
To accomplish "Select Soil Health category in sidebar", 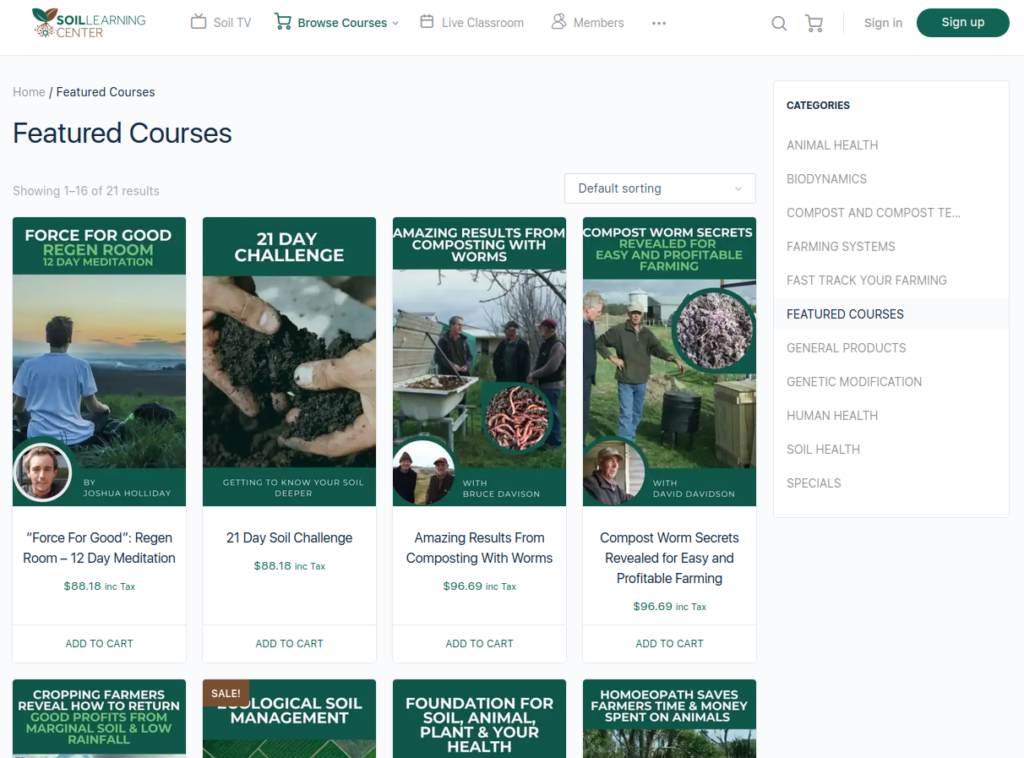I will pyautogui.click(x=823, y=449).
